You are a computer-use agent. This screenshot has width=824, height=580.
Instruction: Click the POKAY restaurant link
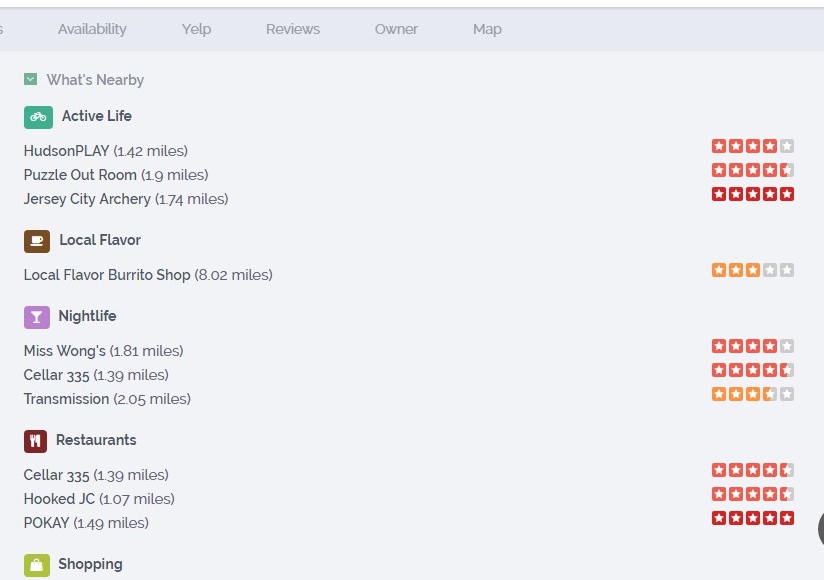pos(47,523)
